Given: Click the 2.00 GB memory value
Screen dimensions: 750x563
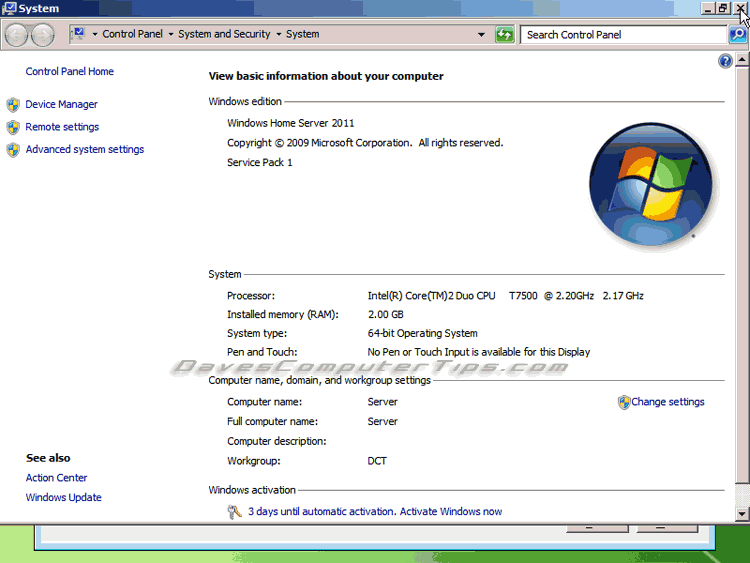Looking at the screenshot, I should coord(386,314).
